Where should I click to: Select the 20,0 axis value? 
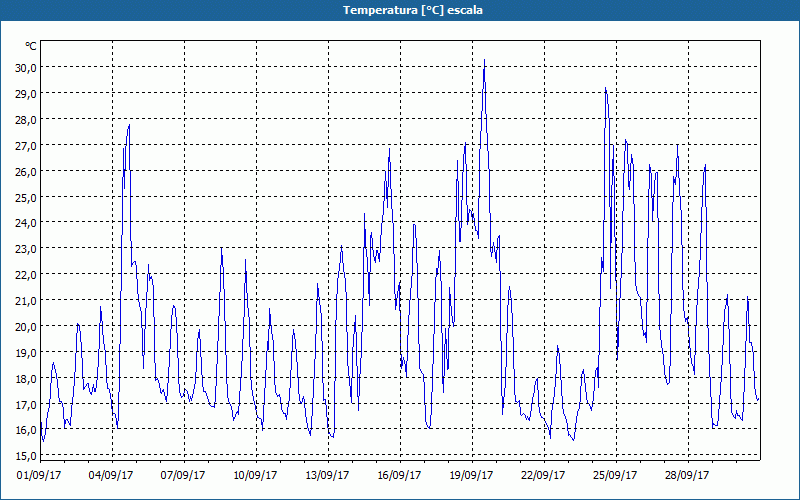pyautogui.click(x=26, y=326)
